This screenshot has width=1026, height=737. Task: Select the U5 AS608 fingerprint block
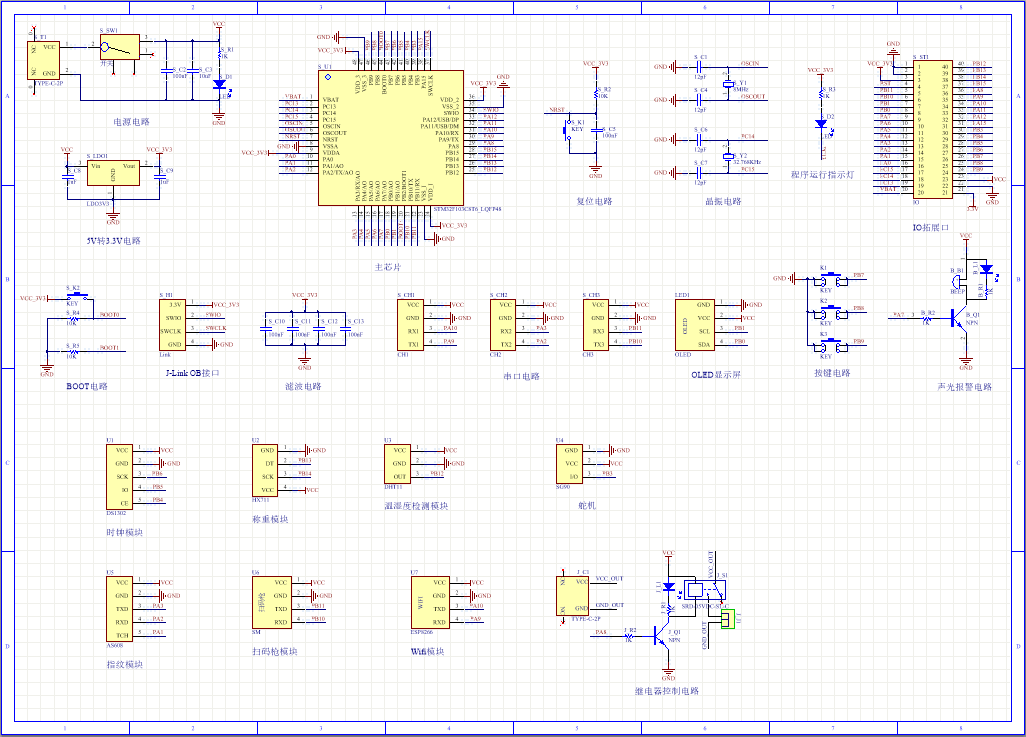tap(120, 609)
